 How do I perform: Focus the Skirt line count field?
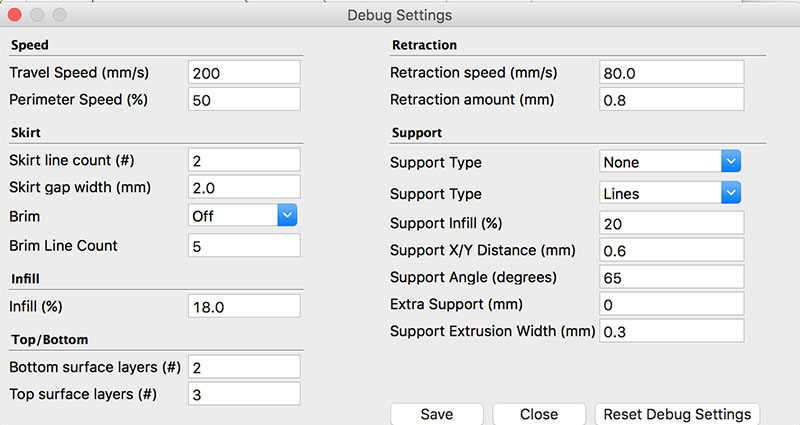tap(244, 160)
